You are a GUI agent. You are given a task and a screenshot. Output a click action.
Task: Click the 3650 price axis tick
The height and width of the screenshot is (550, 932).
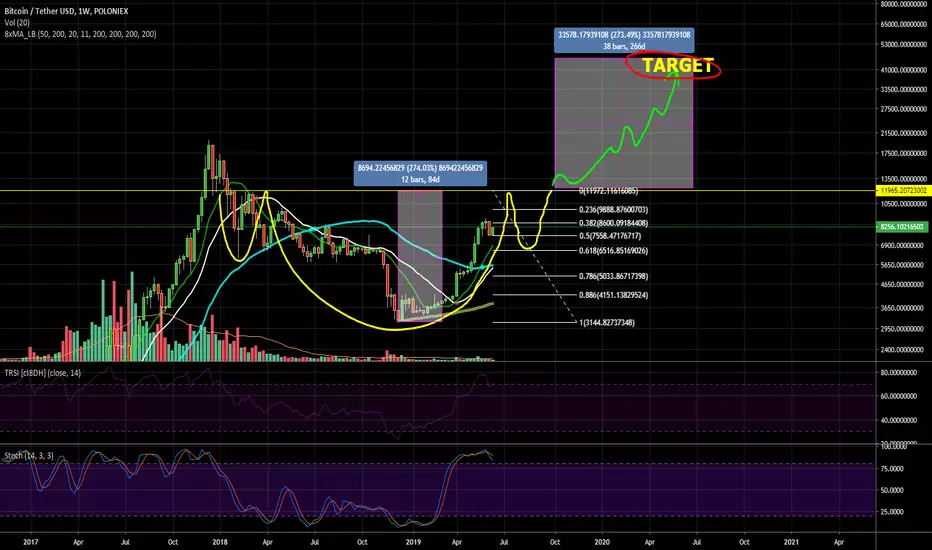tap(903, 308)
